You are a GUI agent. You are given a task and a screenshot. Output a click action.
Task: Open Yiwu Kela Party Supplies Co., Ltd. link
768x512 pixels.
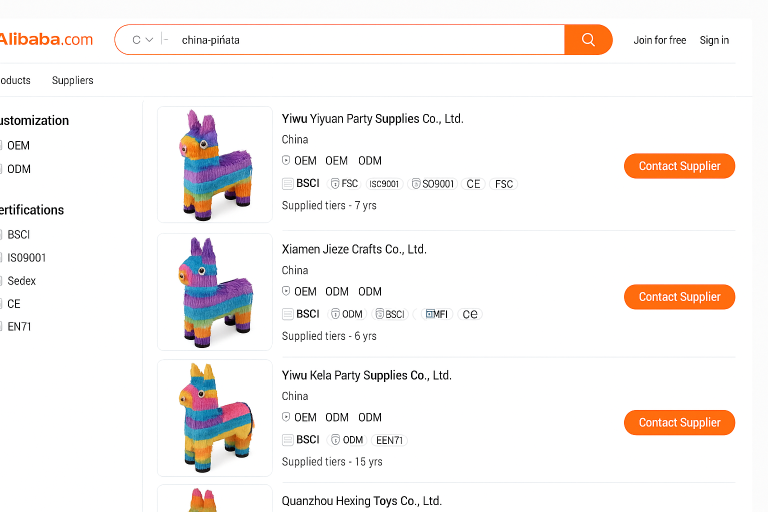pos(366,375)
